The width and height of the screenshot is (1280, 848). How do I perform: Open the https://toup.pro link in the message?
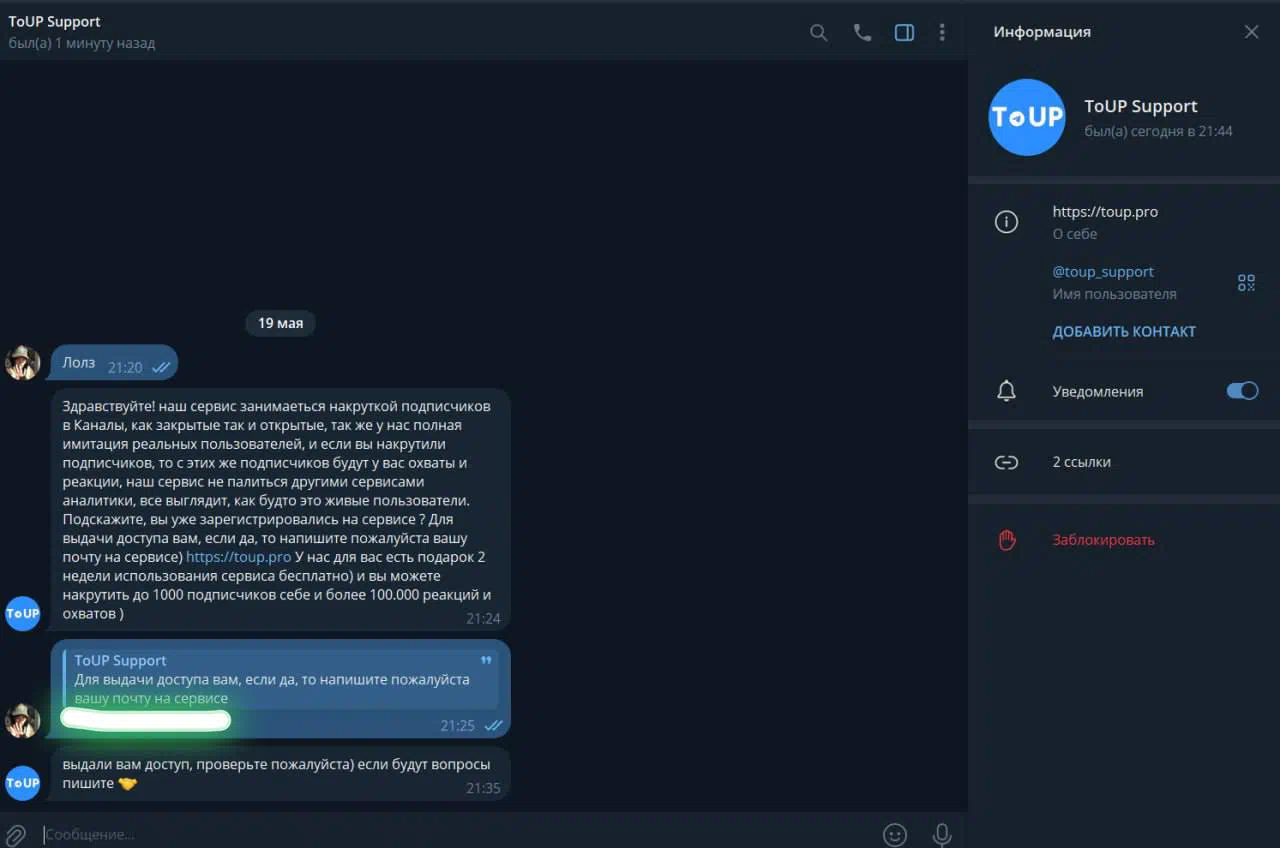[238, 557]
